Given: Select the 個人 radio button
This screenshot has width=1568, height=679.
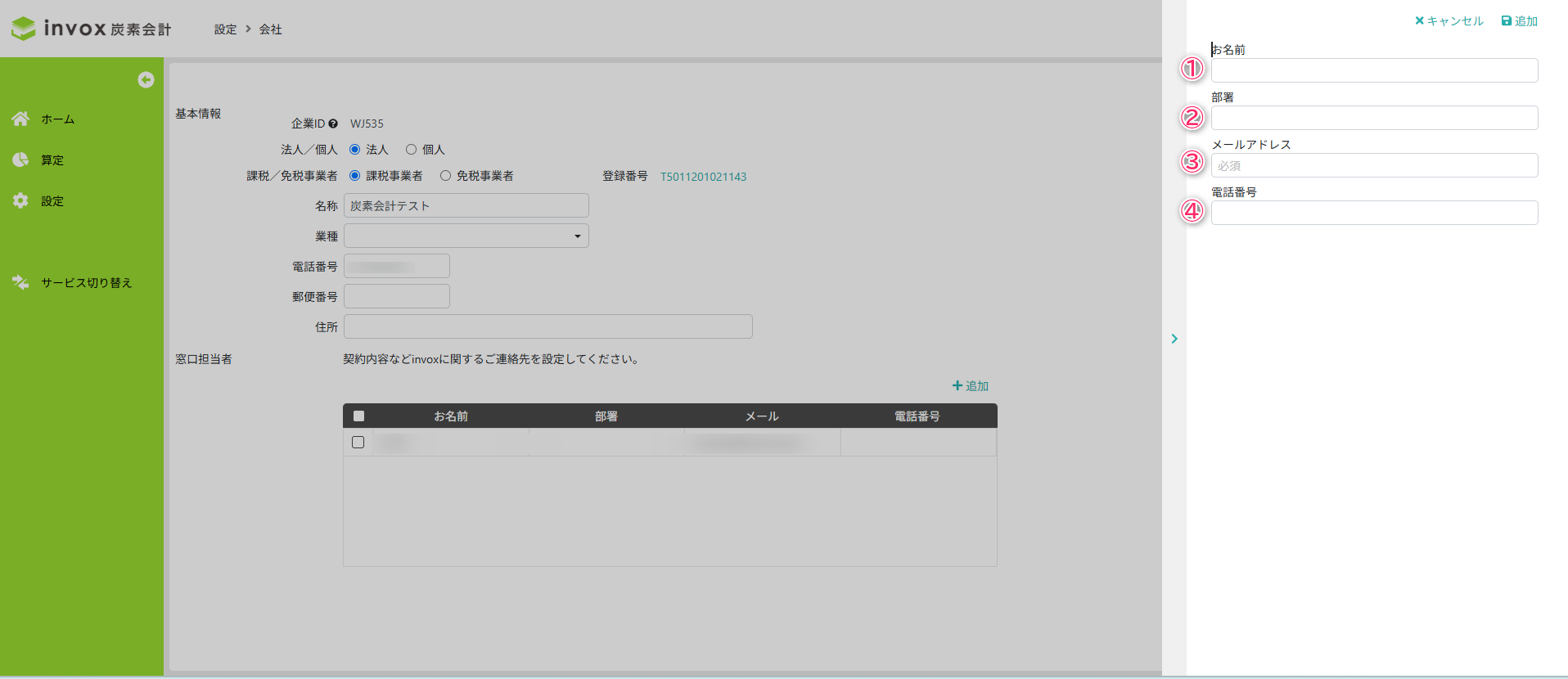Looking at the screenshot, I should pyautogui.click(x=411, y=150).
